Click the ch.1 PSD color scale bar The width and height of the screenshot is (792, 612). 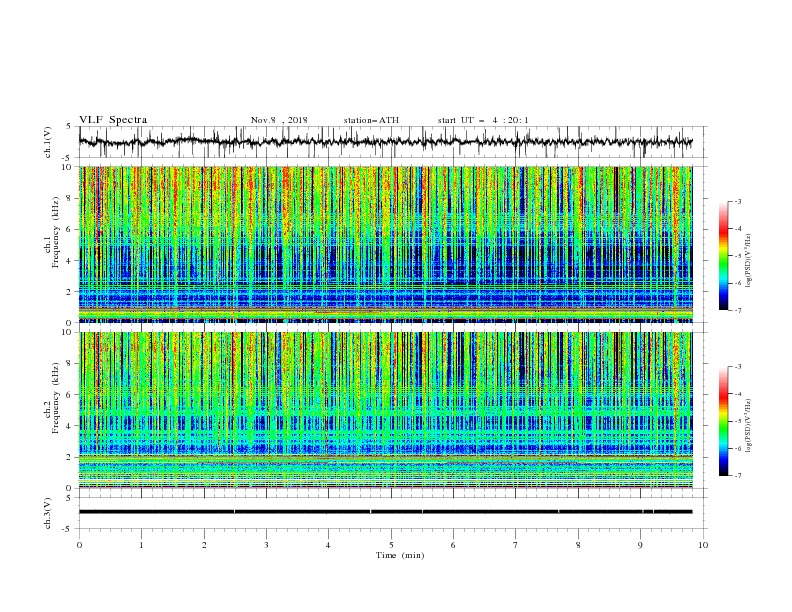723,256
